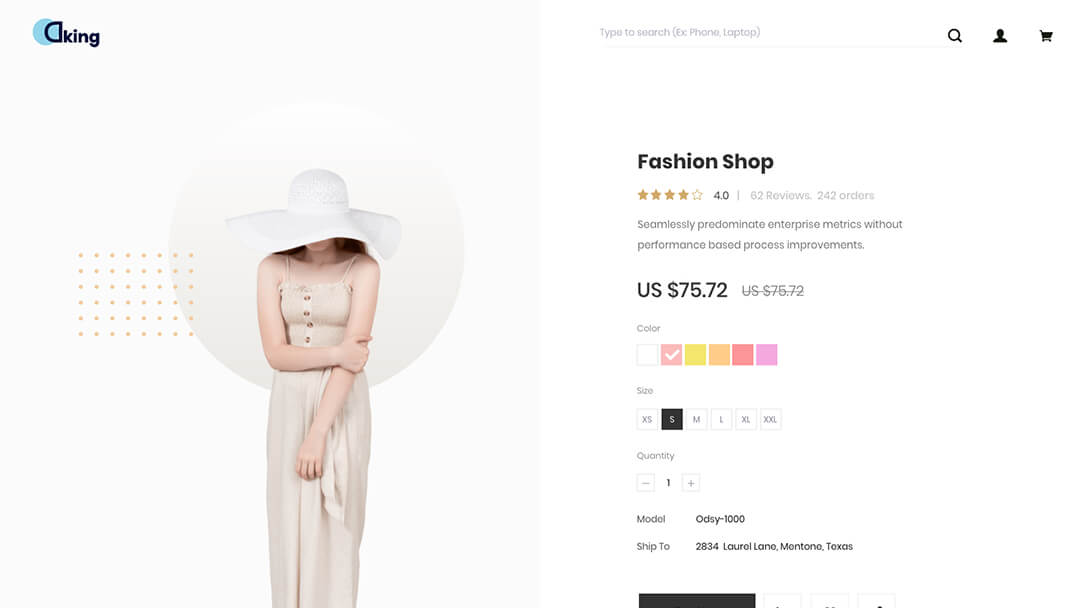The height and width of the screenshot is (608, 1080).
Task: Choose size L option
Action: 721,419
